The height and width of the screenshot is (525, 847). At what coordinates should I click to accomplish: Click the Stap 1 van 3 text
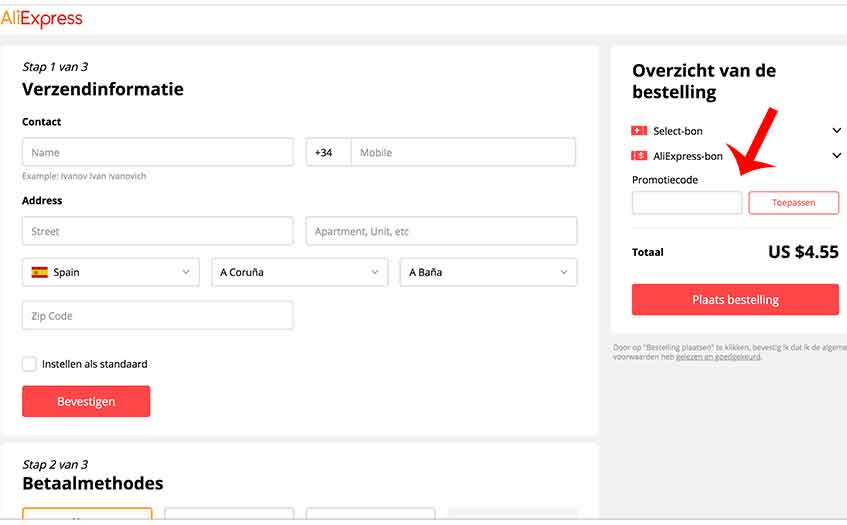(55, 67)
